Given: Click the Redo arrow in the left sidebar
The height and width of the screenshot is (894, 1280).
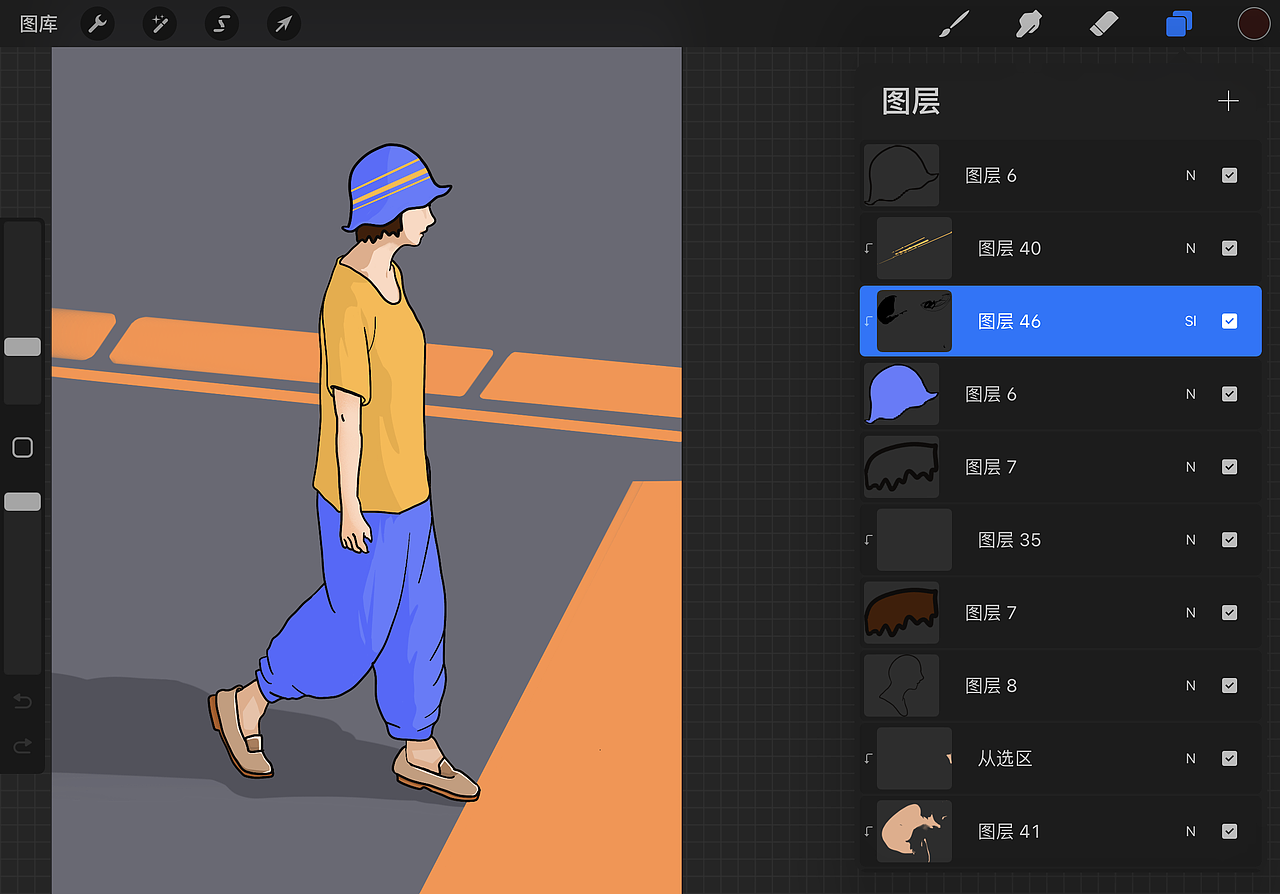Looking at the screenshot, I should tap(22, 746).
